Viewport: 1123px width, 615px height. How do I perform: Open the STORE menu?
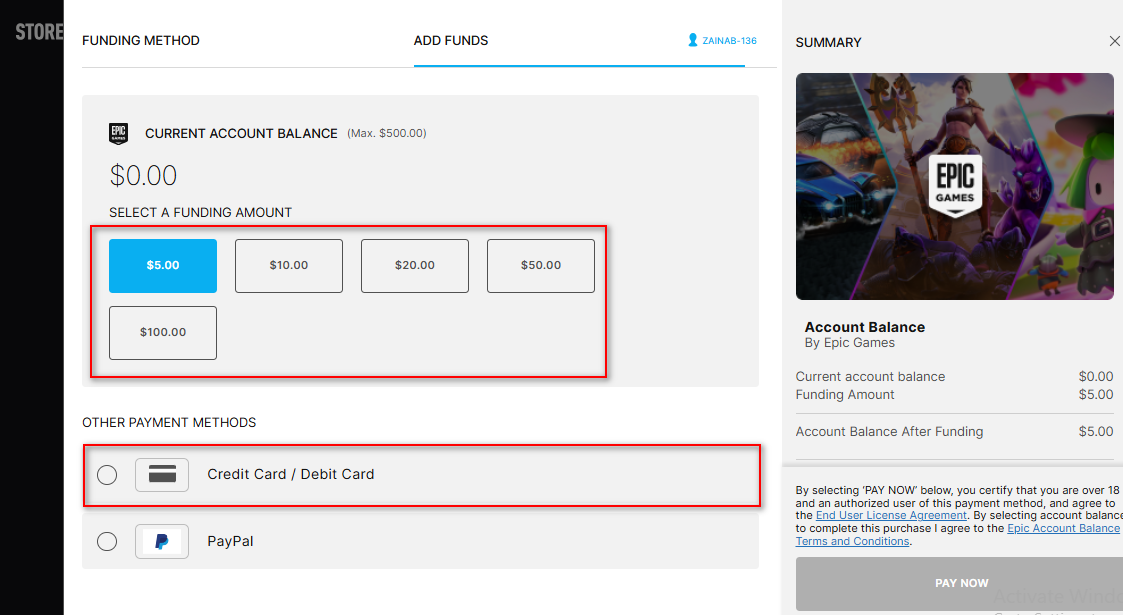click(38, 30)
